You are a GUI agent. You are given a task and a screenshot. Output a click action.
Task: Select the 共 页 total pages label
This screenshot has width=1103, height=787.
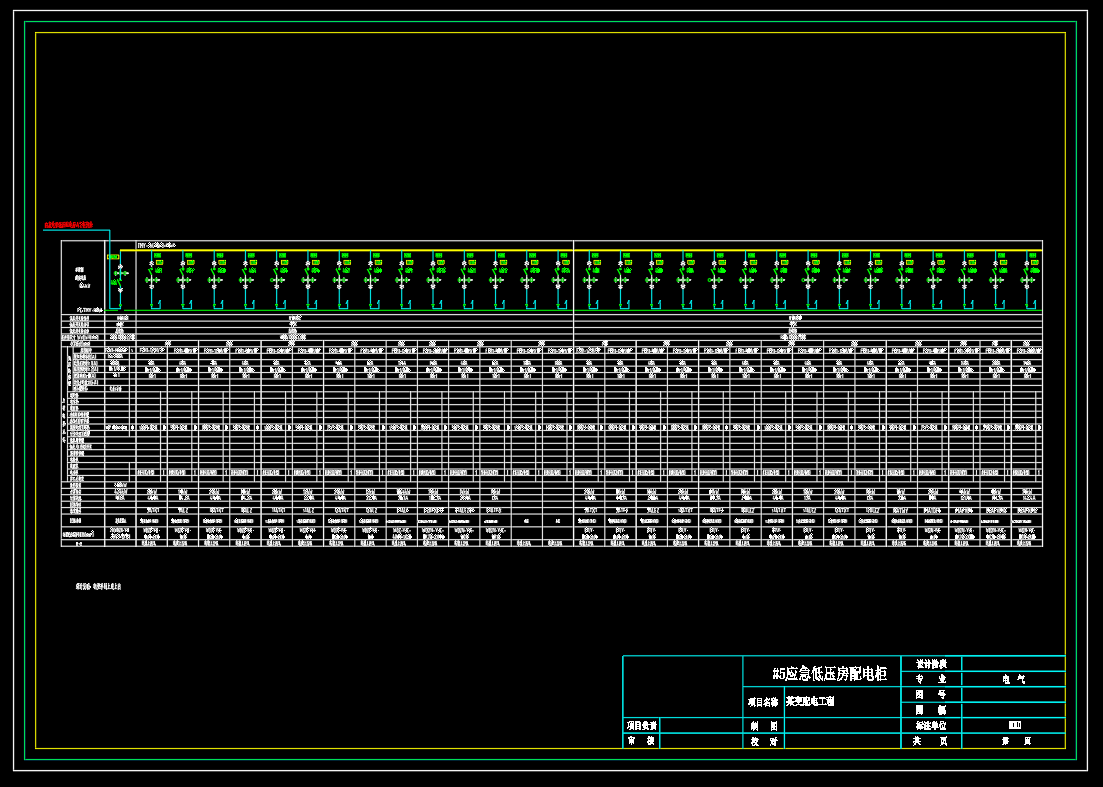930,741
